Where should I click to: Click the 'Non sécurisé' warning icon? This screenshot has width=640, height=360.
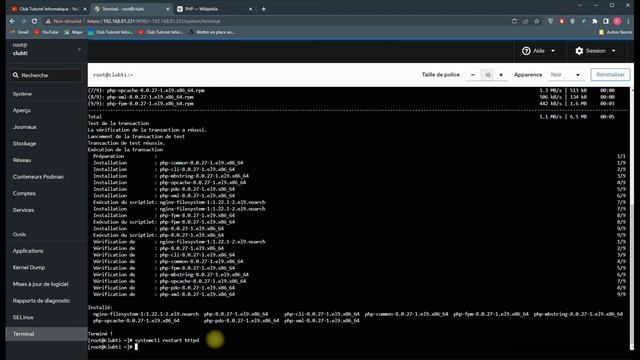[48, 21]
